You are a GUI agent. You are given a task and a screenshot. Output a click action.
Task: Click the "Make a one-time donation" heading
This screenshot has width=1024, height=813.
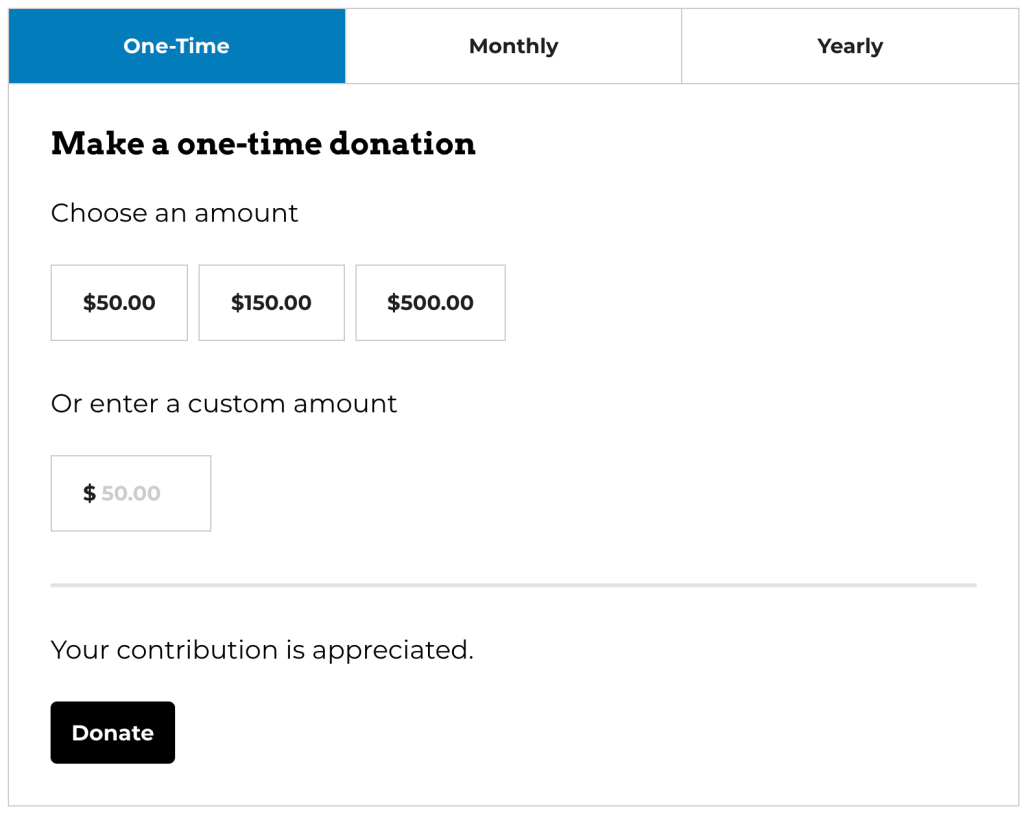coord(263,144)
